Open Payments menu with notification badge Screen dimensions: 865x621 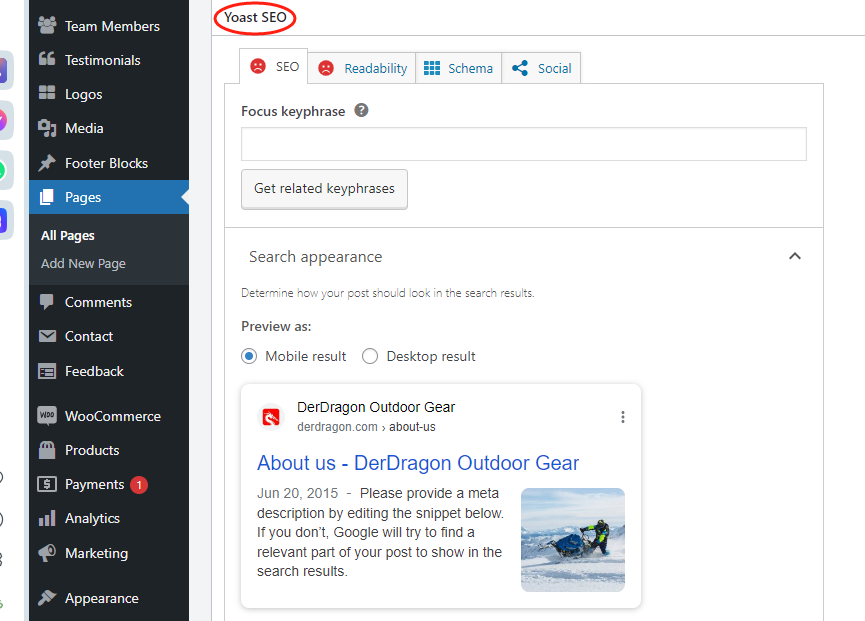click(x=93, y=484)
